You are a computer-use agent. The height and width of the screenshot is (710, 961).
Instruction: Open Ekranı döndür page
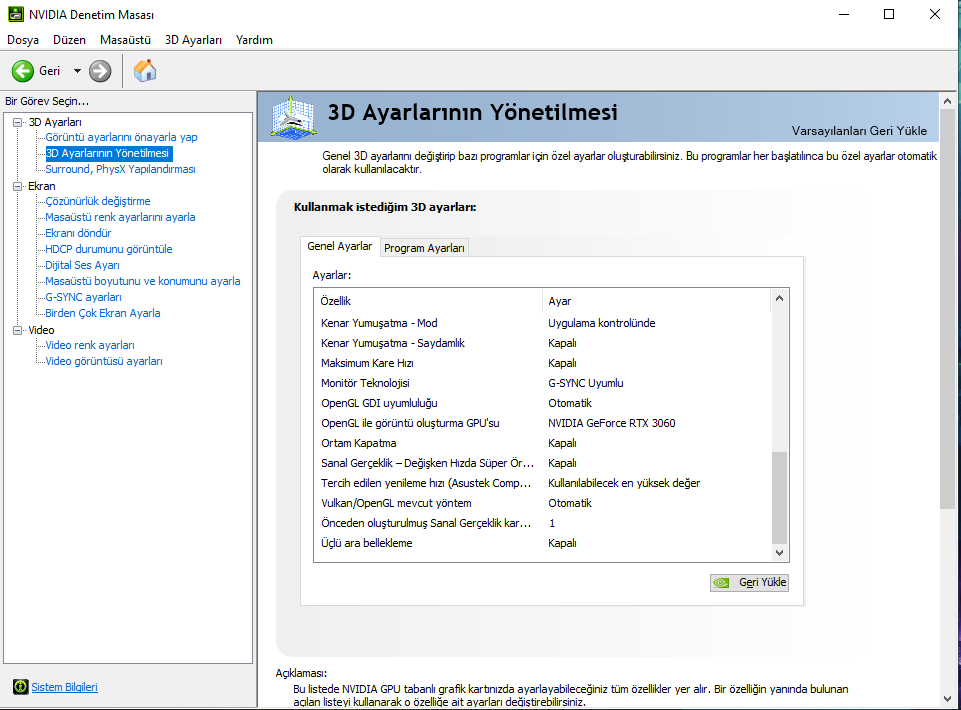tap(78, 233)
